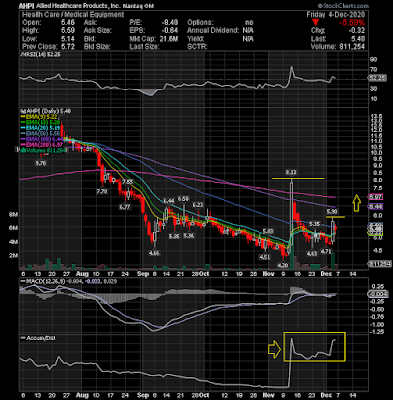The image size is (393, 400).
Task: Click the yellow EMA(9) 5.22 legend entry
Action: [40, 117]
